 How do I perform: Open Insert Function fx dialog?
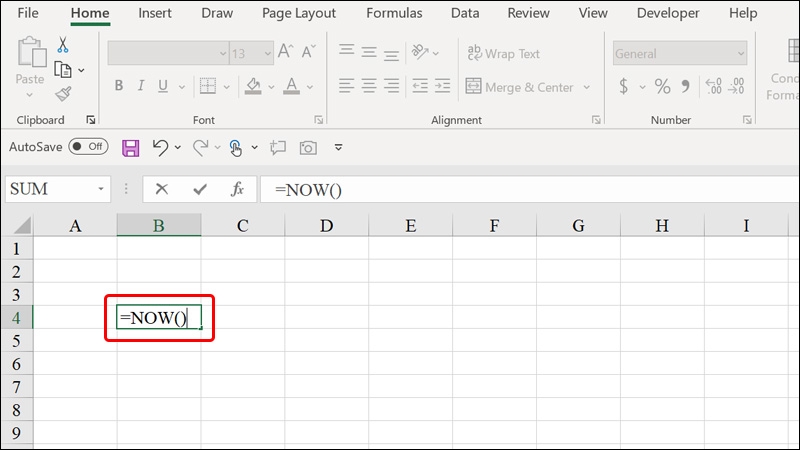[237, 189]
